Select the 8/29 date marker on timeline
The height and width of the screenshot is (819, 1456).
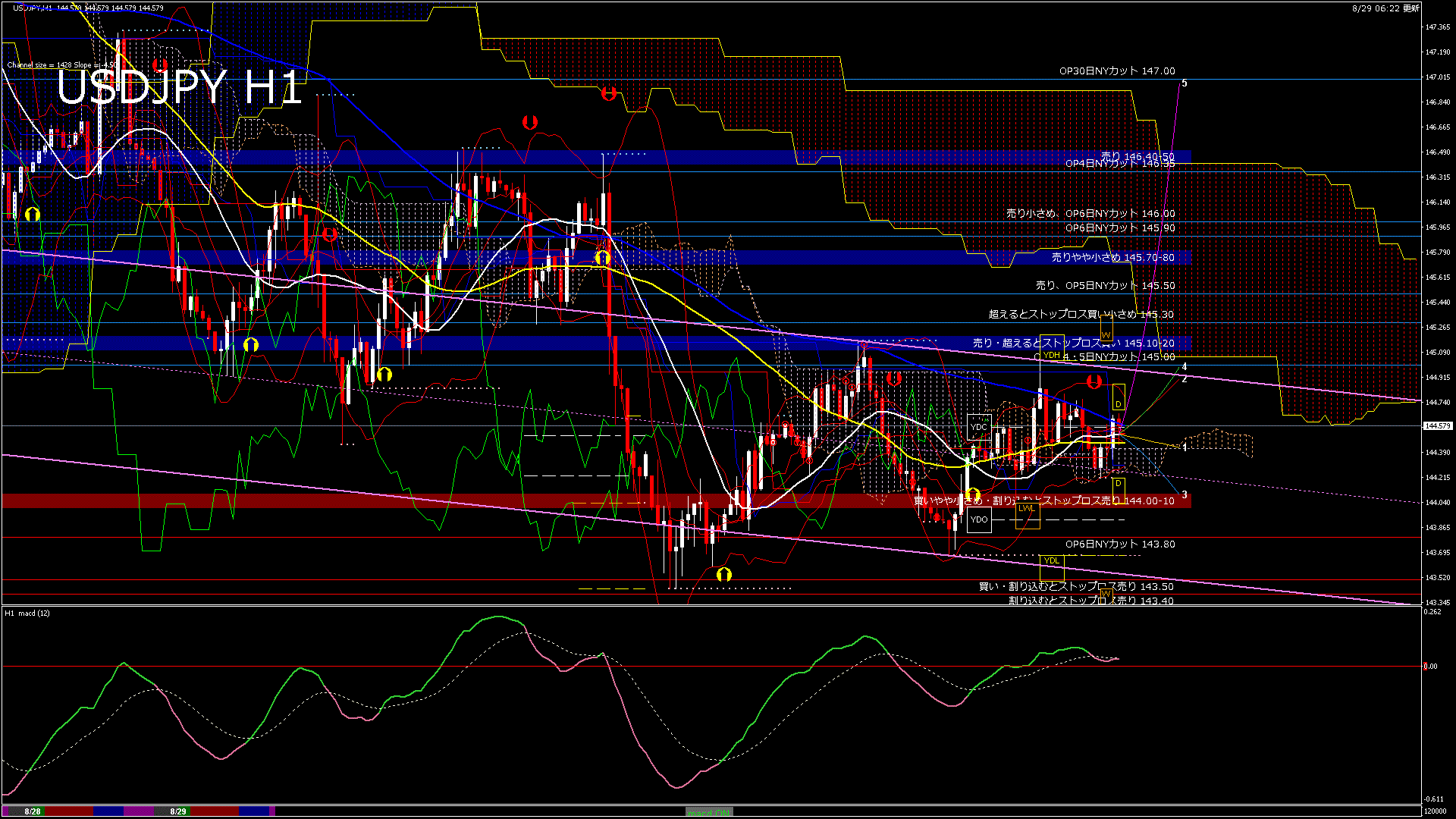point(178,811)
